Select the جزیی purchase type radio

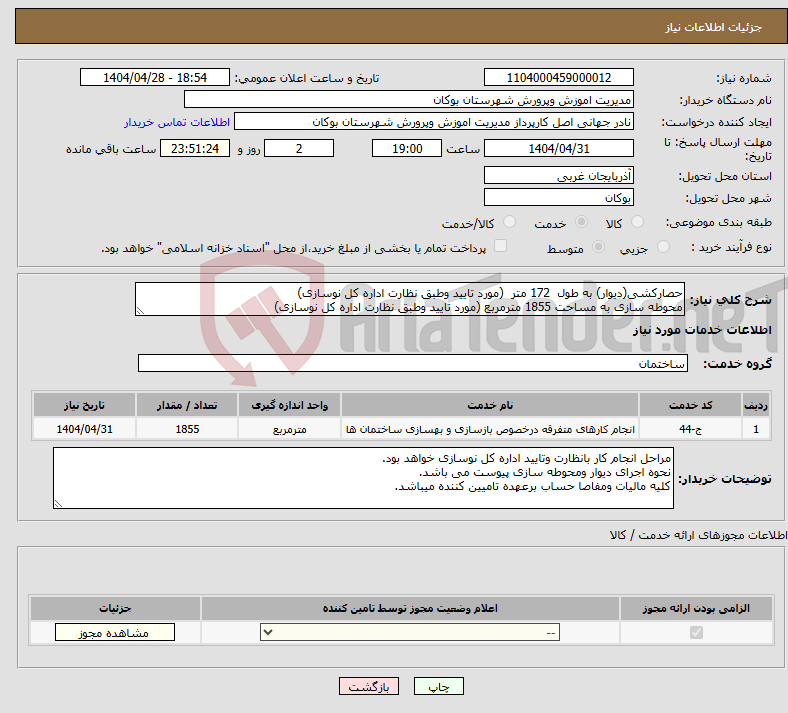(663, 247)
